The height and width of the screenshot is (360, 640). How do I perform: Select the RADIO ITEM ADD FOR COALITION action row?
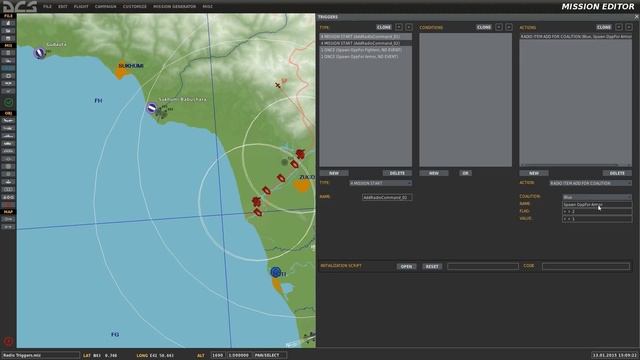click(576, 36)
